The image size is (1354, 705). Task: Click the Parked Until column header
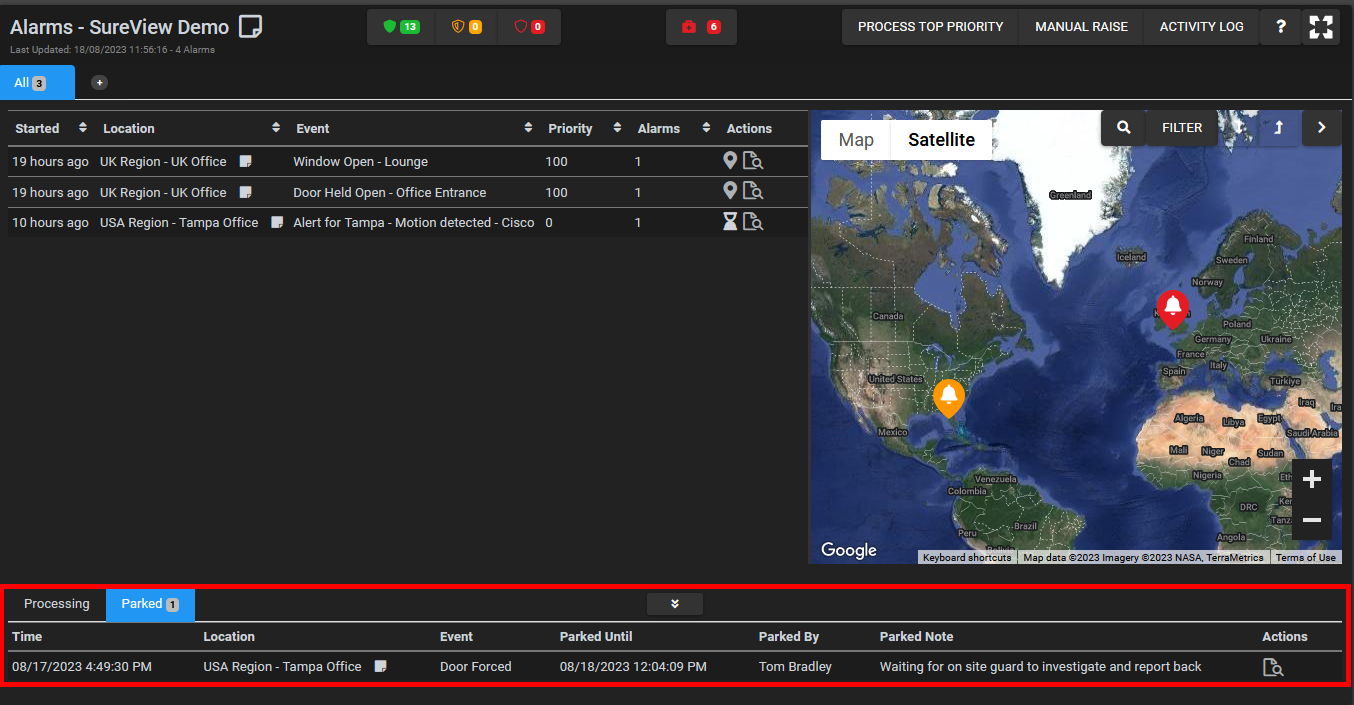click(x=596, y=636)
